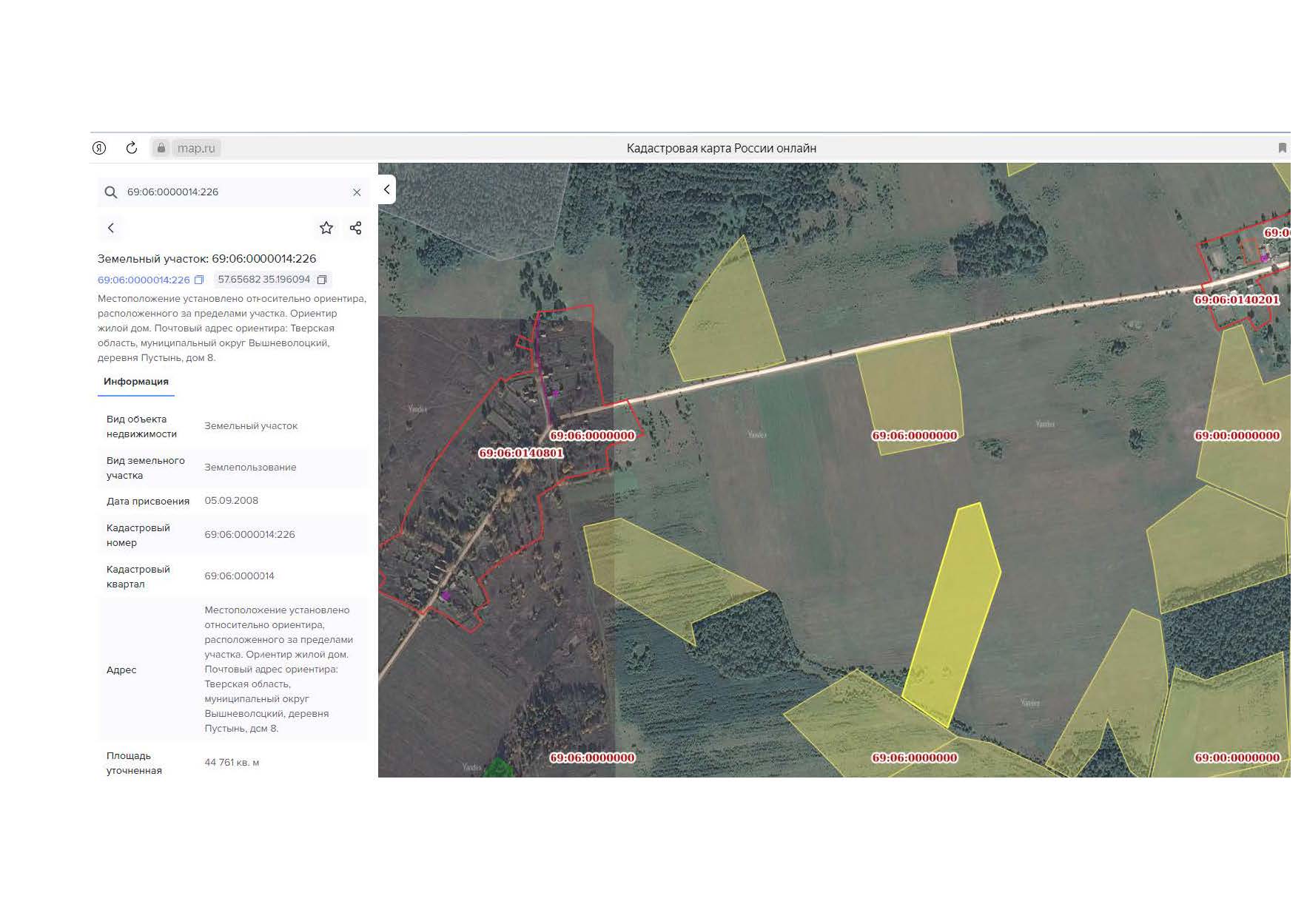Reload the page with refresh icon

tap(132, 148)
